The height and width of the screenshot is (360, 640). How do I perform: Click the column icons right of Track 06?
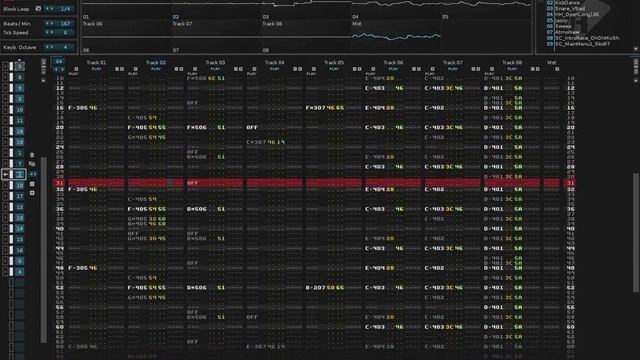[416, 69]
